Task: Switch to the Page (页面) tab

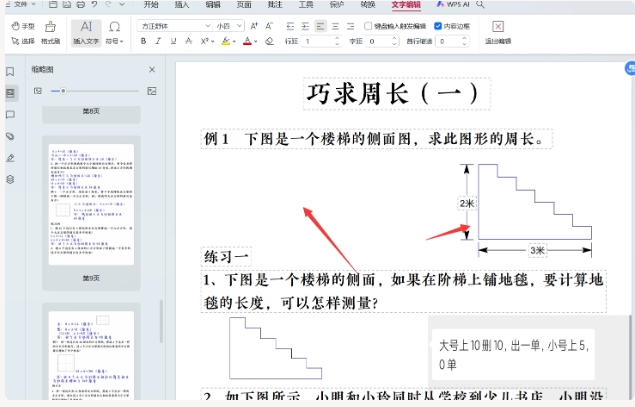Action: pyautogui.click(x=244, y=4)
